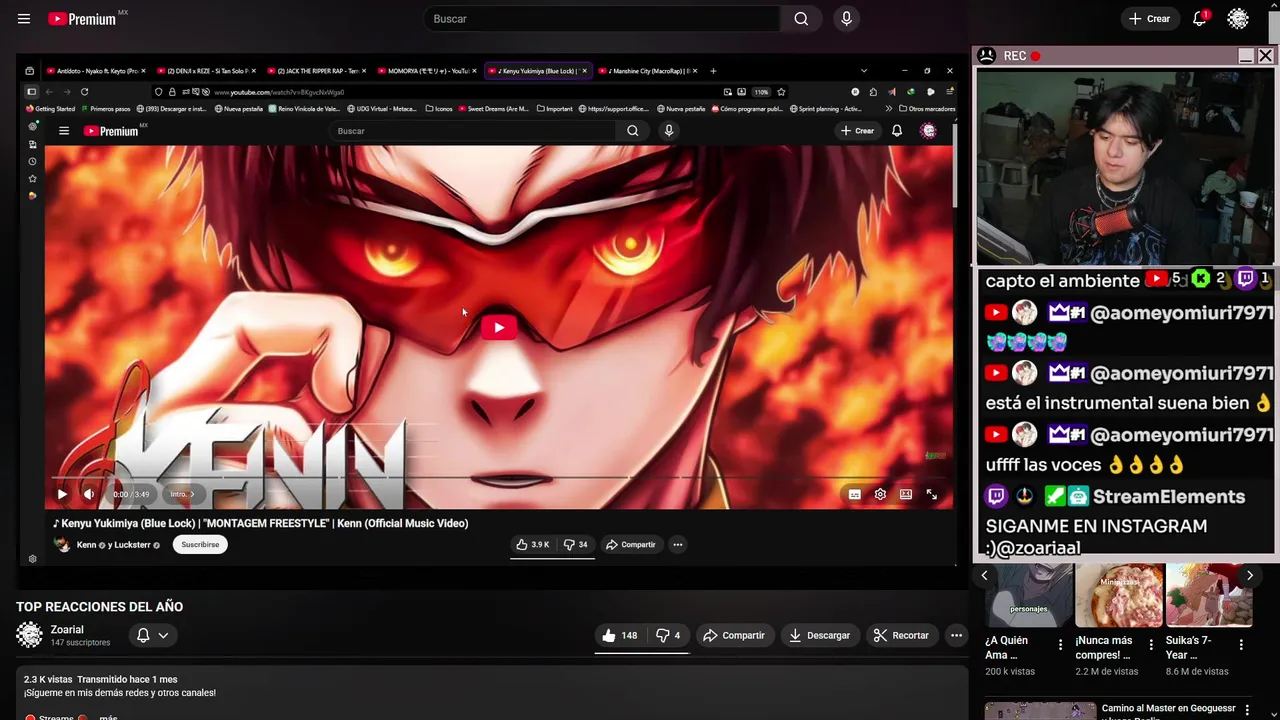Expand description with 'más' link
The image size is (1280, 720).
click(x=108, y=716)
